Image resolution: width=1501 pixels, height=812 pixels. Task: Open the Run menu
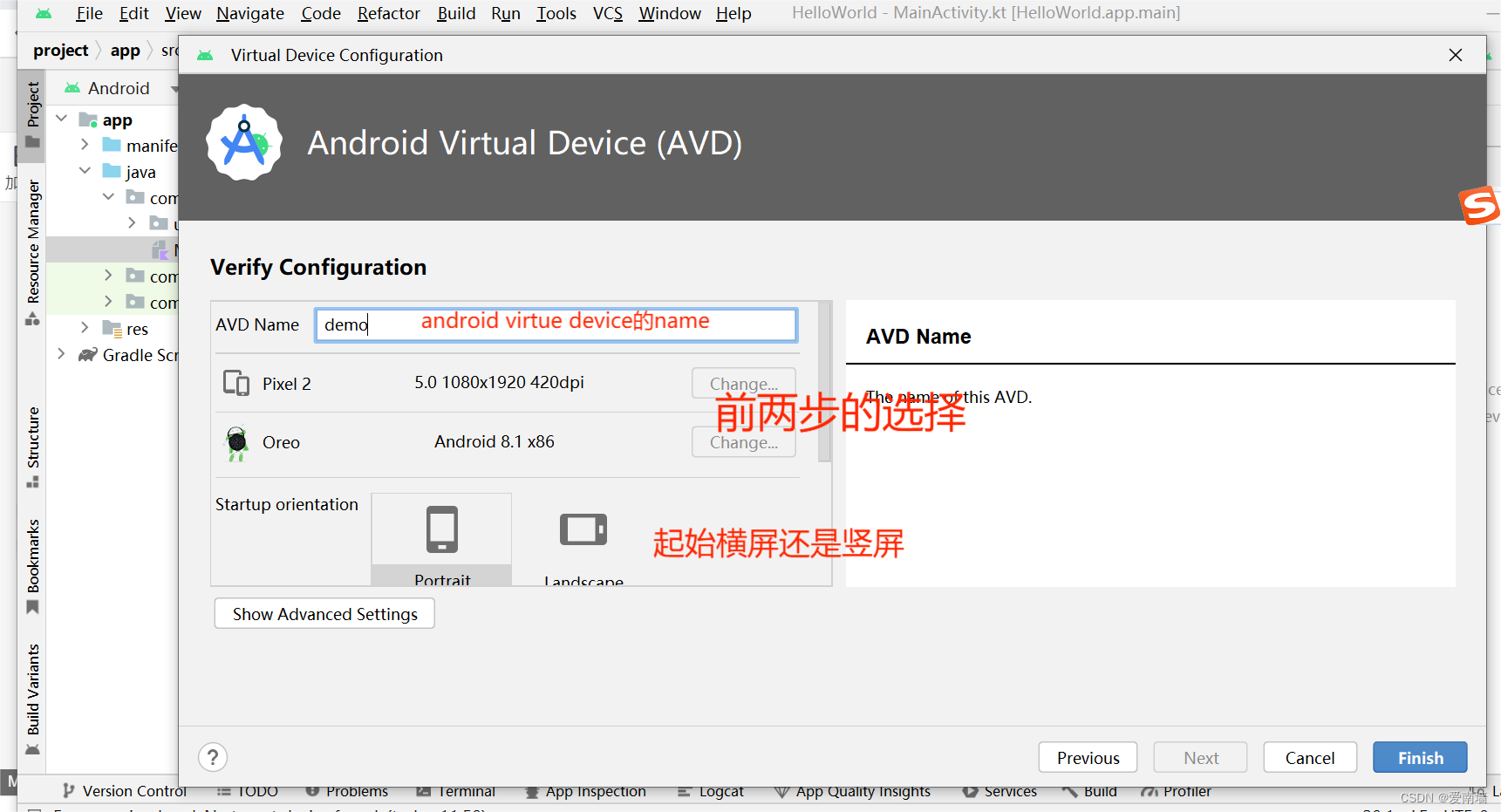pyautogui.click(x=506, y=13)
